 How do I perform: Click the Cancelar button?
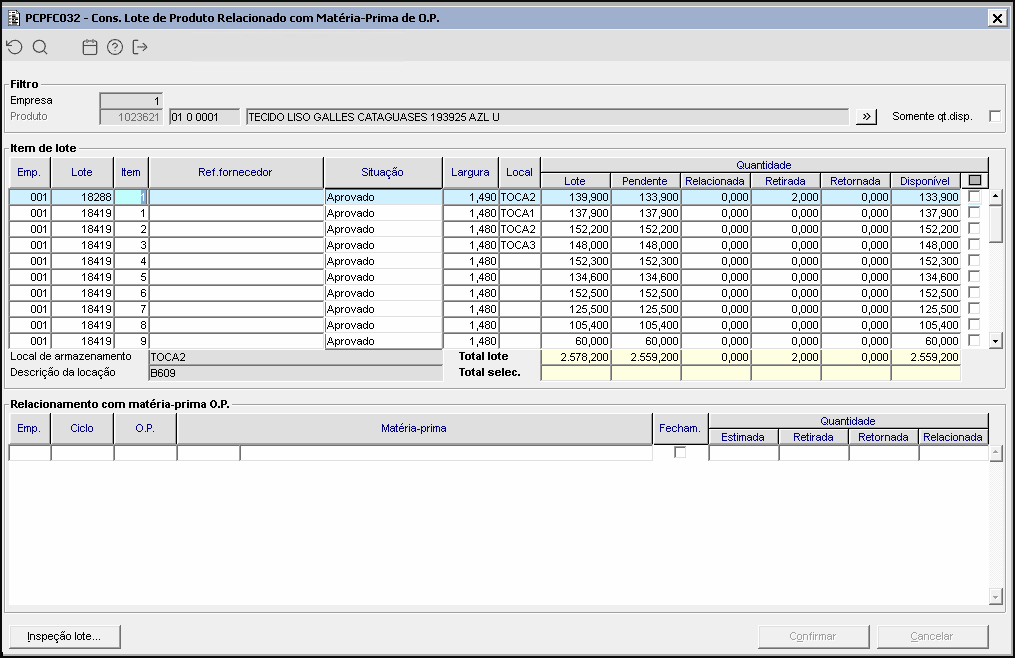[932, 636]
